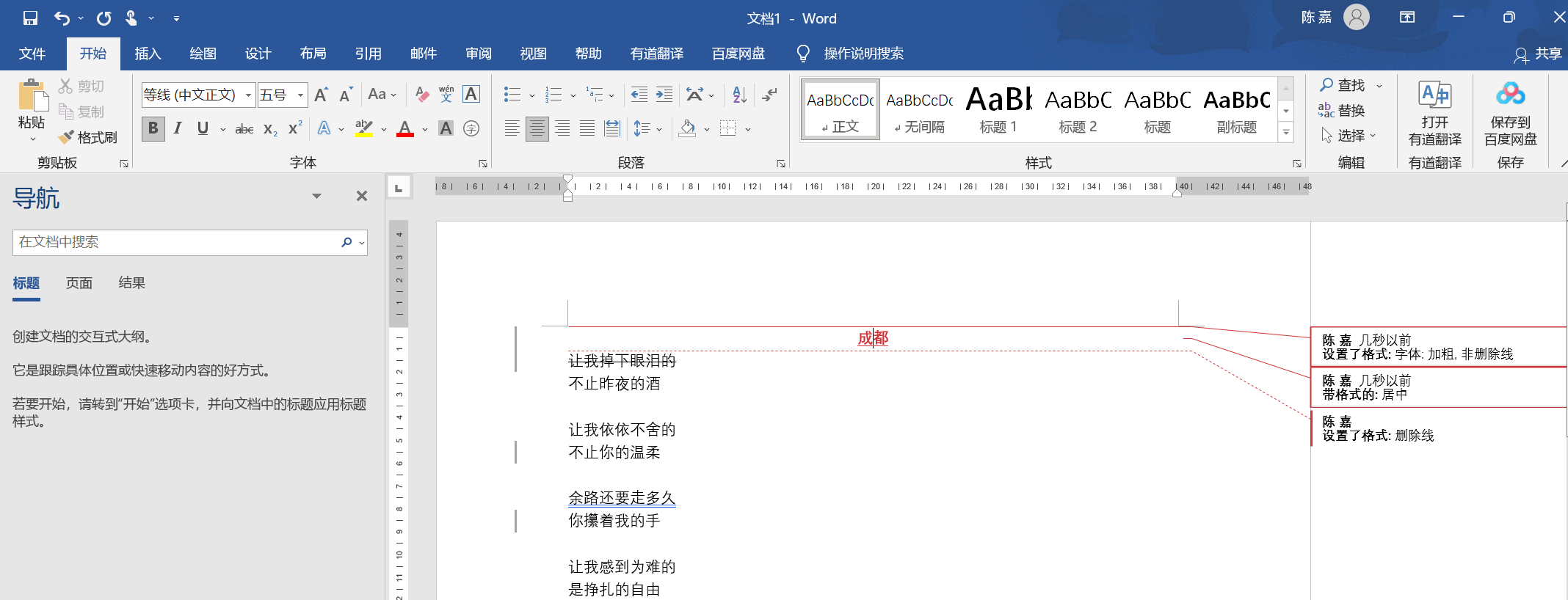Toggle superscript formatting
Image resolution: width=1568 pixels, height=600 pixels.
pyautogui.click(x=295, y=128)
